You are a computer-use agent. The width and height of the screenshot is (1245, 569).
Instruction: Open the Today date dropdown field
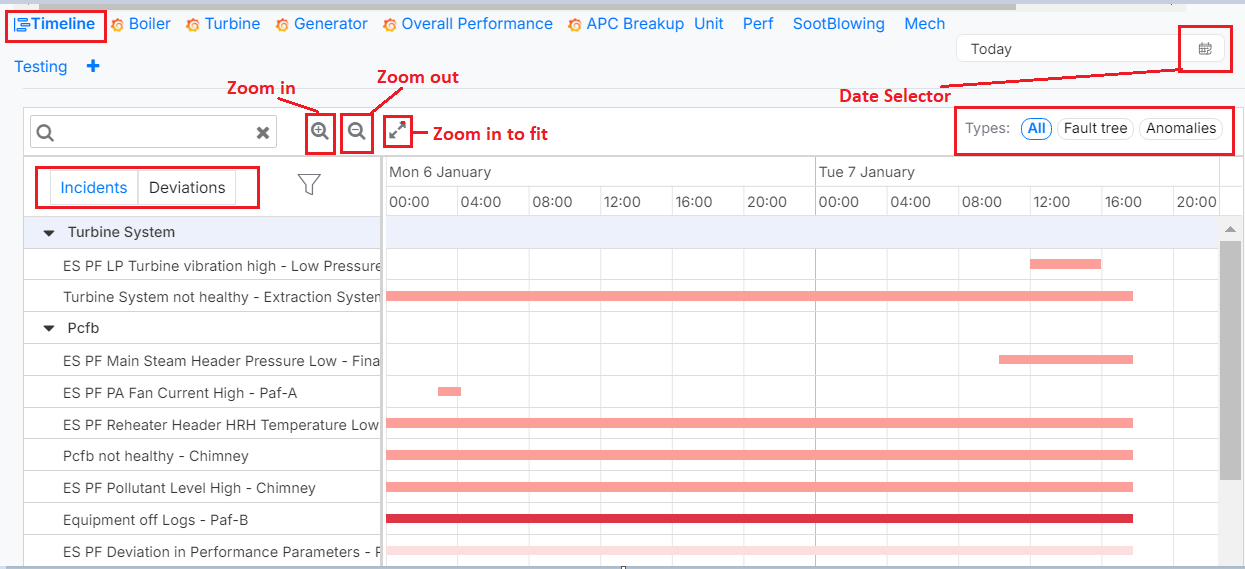tap(1069, 49)
